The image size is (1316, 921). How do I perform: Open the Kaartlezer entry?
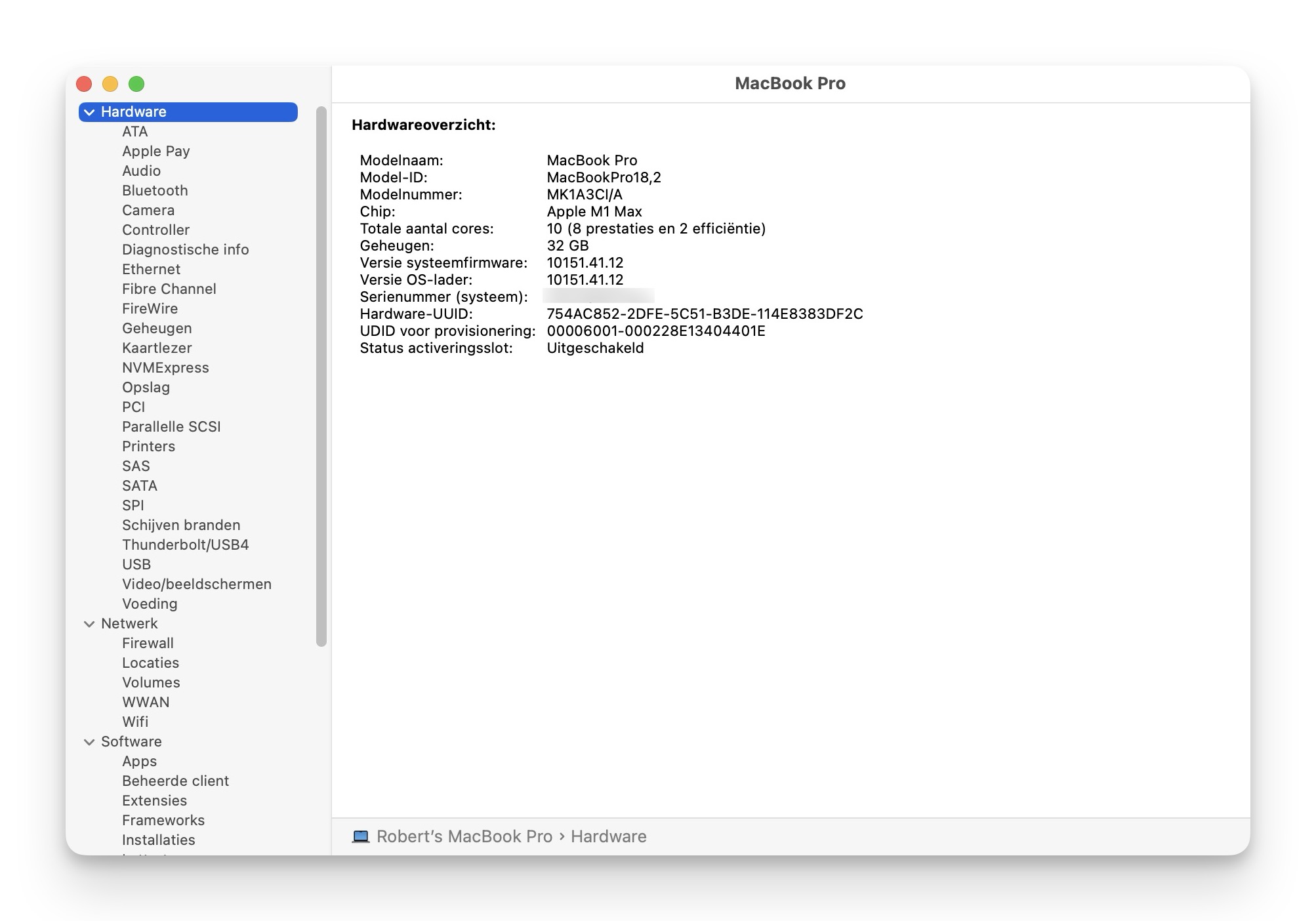click(157, 348)
